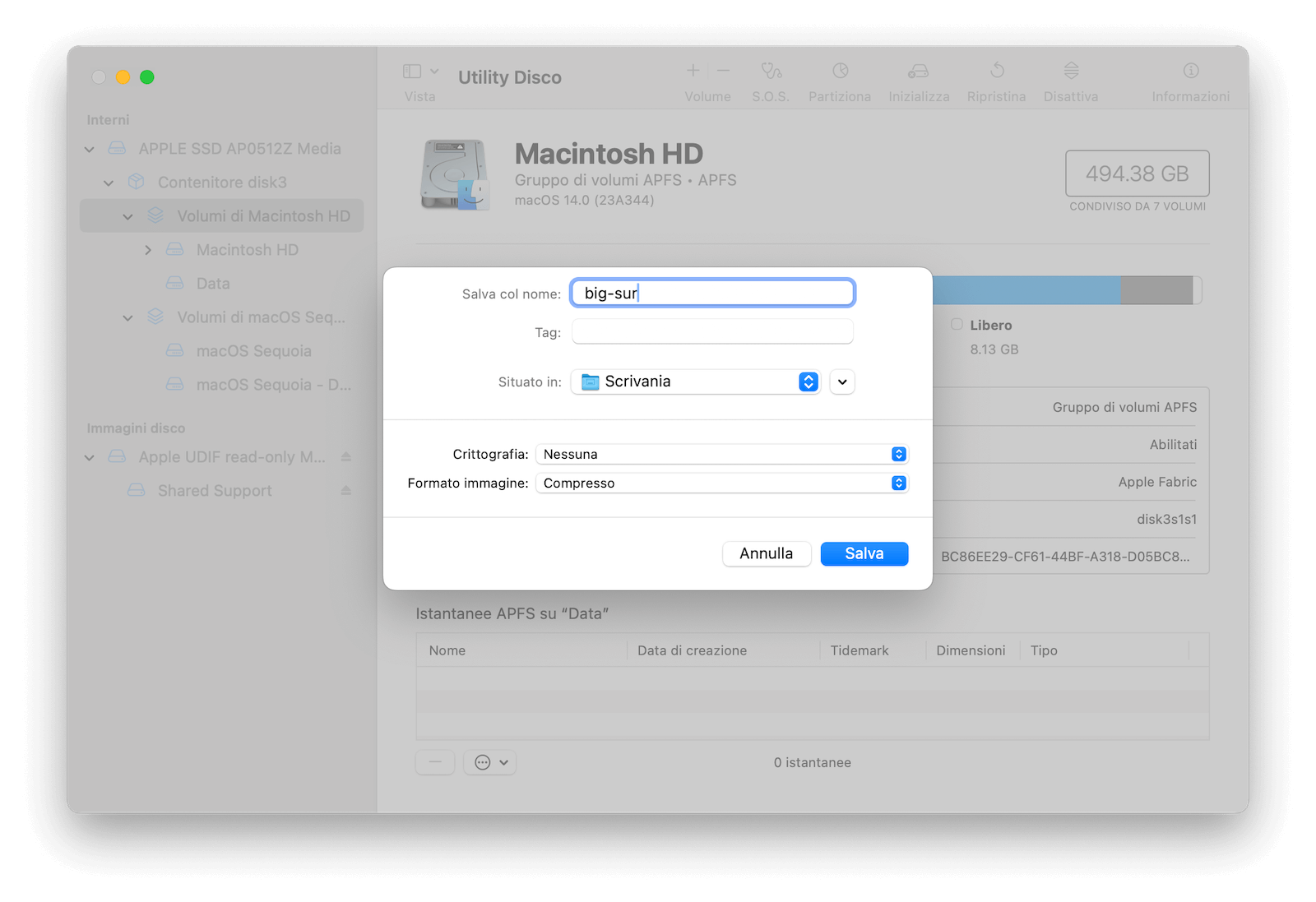Click the Contenitore disk3 cube icon
This screenshot has width=1316, height=902.
(137, 182)
